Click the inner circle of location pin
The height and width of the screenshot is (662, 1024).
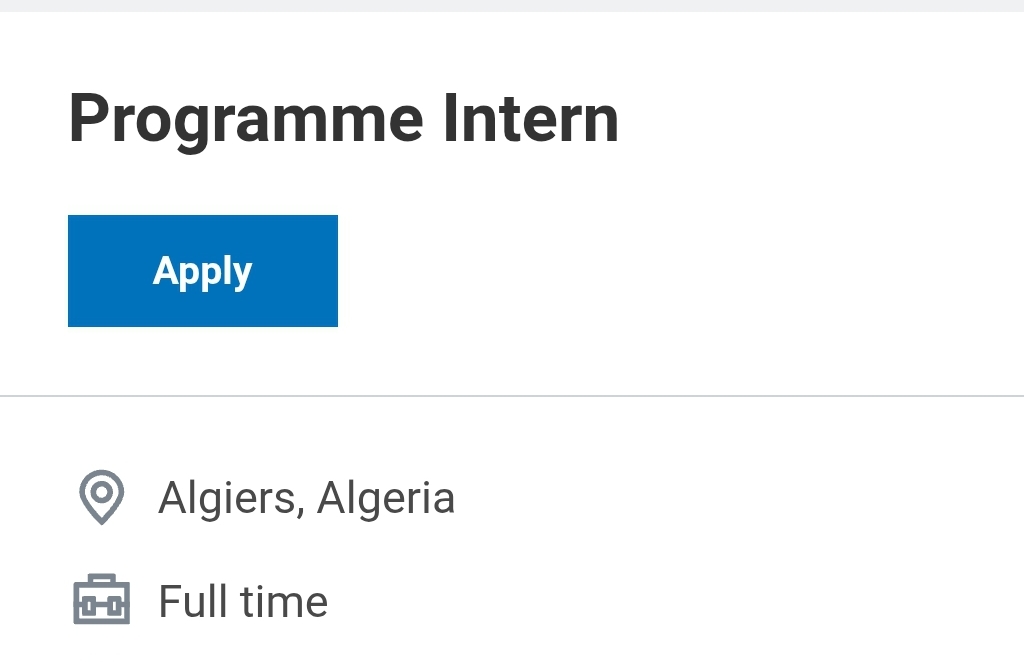click(x=101, y=492)
